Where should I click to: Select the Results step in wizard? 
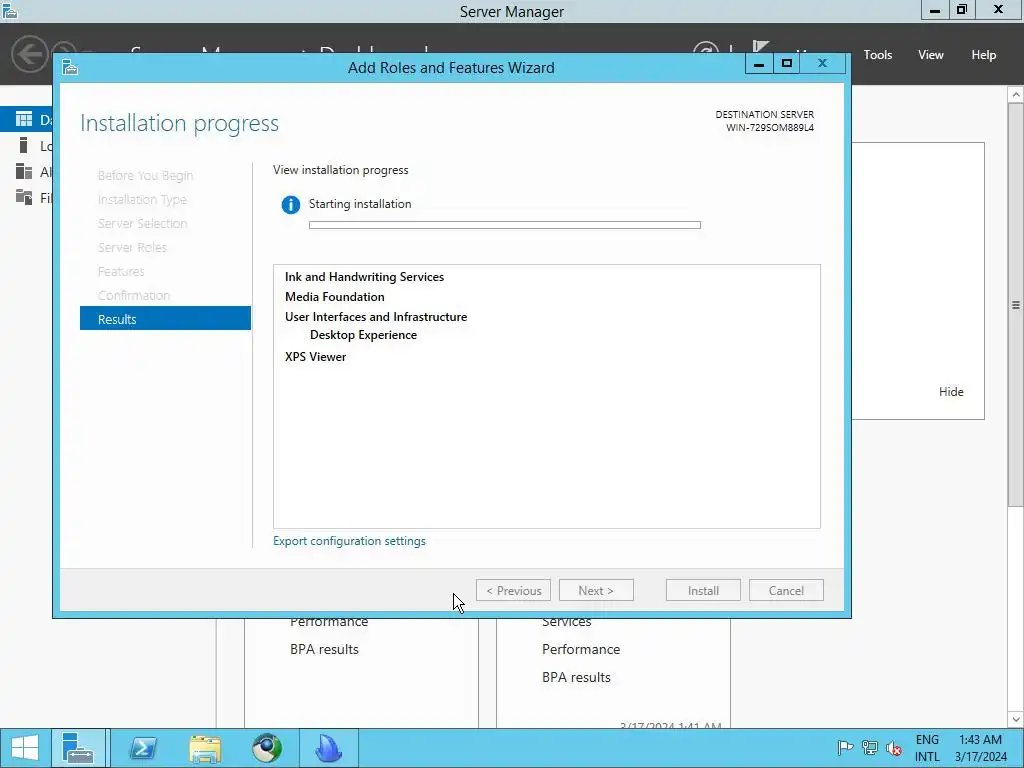pos(165,319)
